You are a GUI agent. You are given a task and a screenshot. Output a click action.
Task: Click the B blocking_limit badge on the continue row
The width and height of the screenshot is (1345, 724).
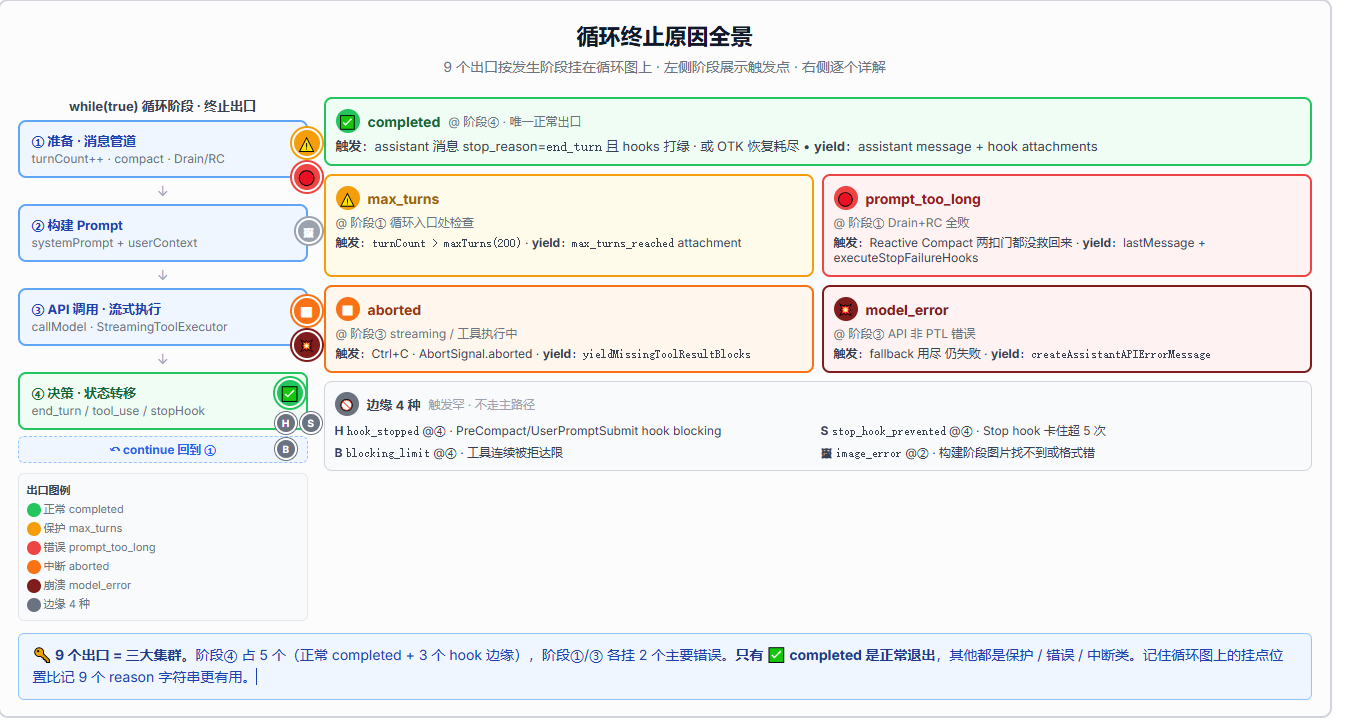coord(286,449)
